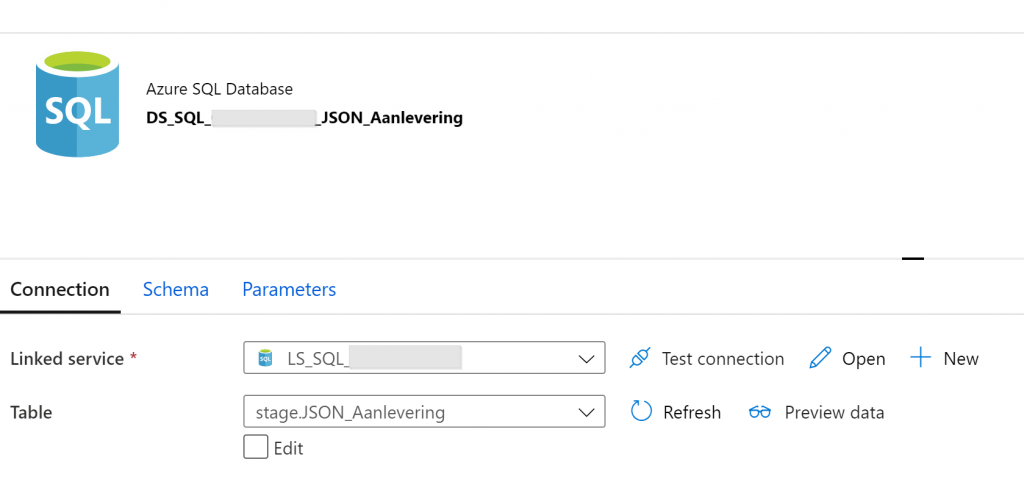
Task: Click the circular arrow Refresh icon
Action: tap(641, 412)
